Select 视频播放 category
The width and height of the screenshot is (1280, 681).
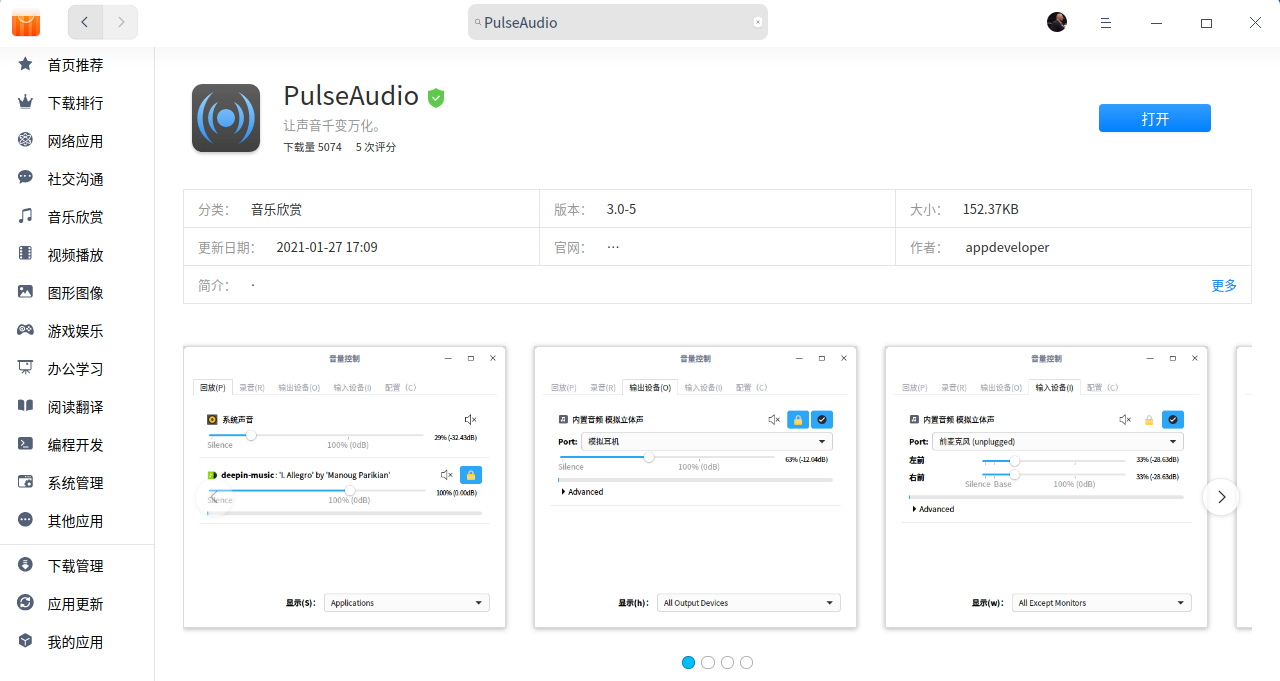77,255
